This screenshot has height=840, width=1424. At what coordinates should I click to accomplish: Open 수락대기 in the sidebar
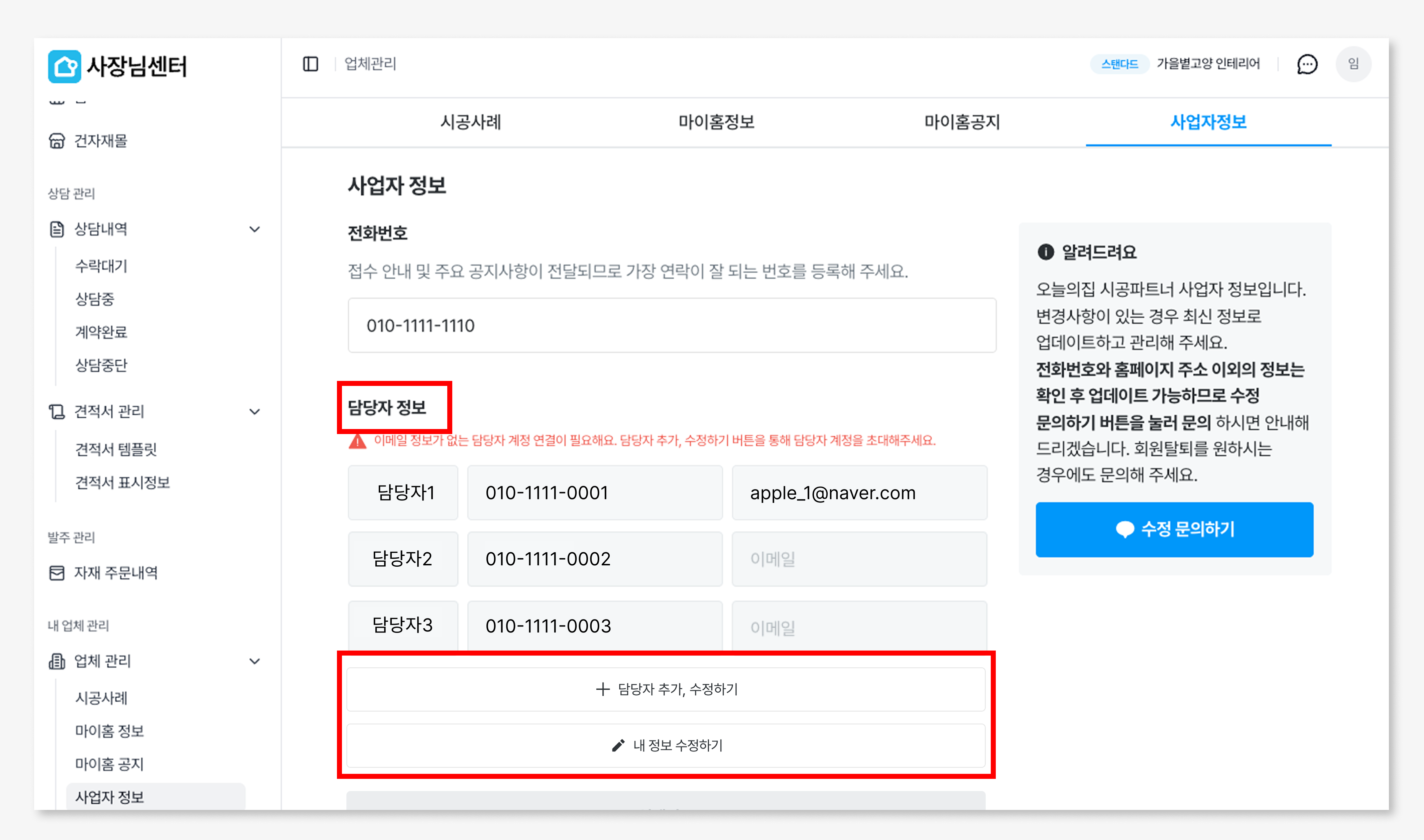tap(101, 266)
